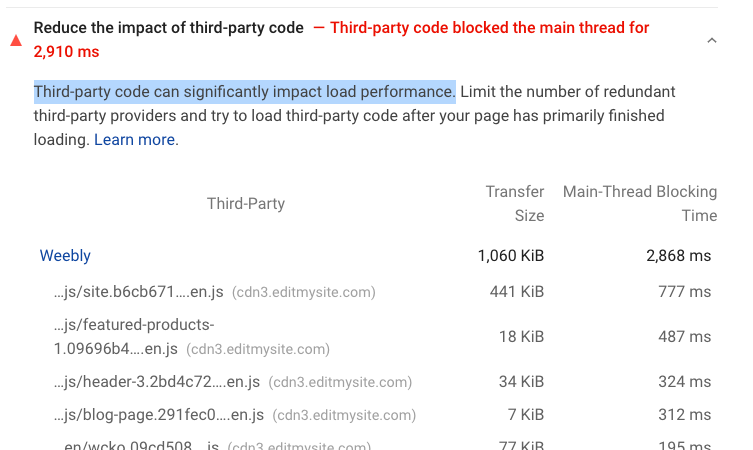The height and width of the screenshot is (450, 753).
Task: Click Weebly's 2,868 ms blocking time
Action: tap(679, 256)
